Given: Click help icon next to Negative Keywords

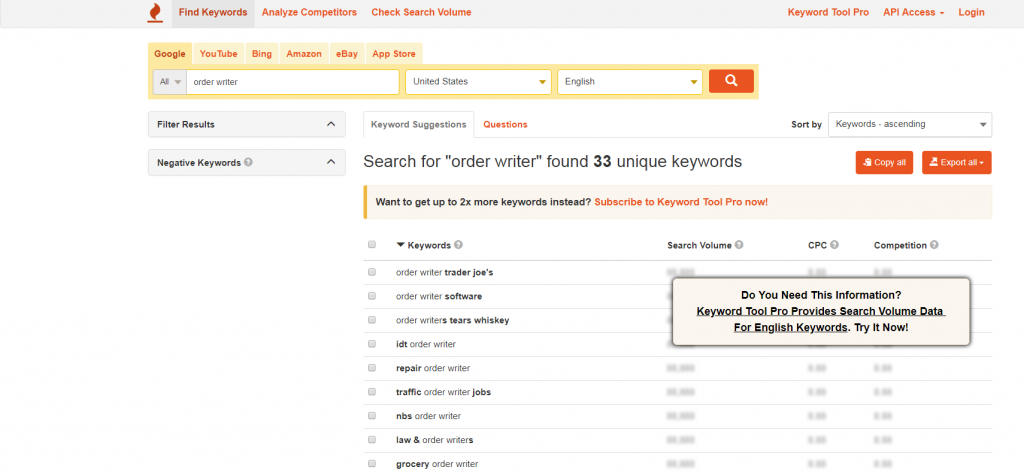Looking at the screenshot, I should (248, 162).
